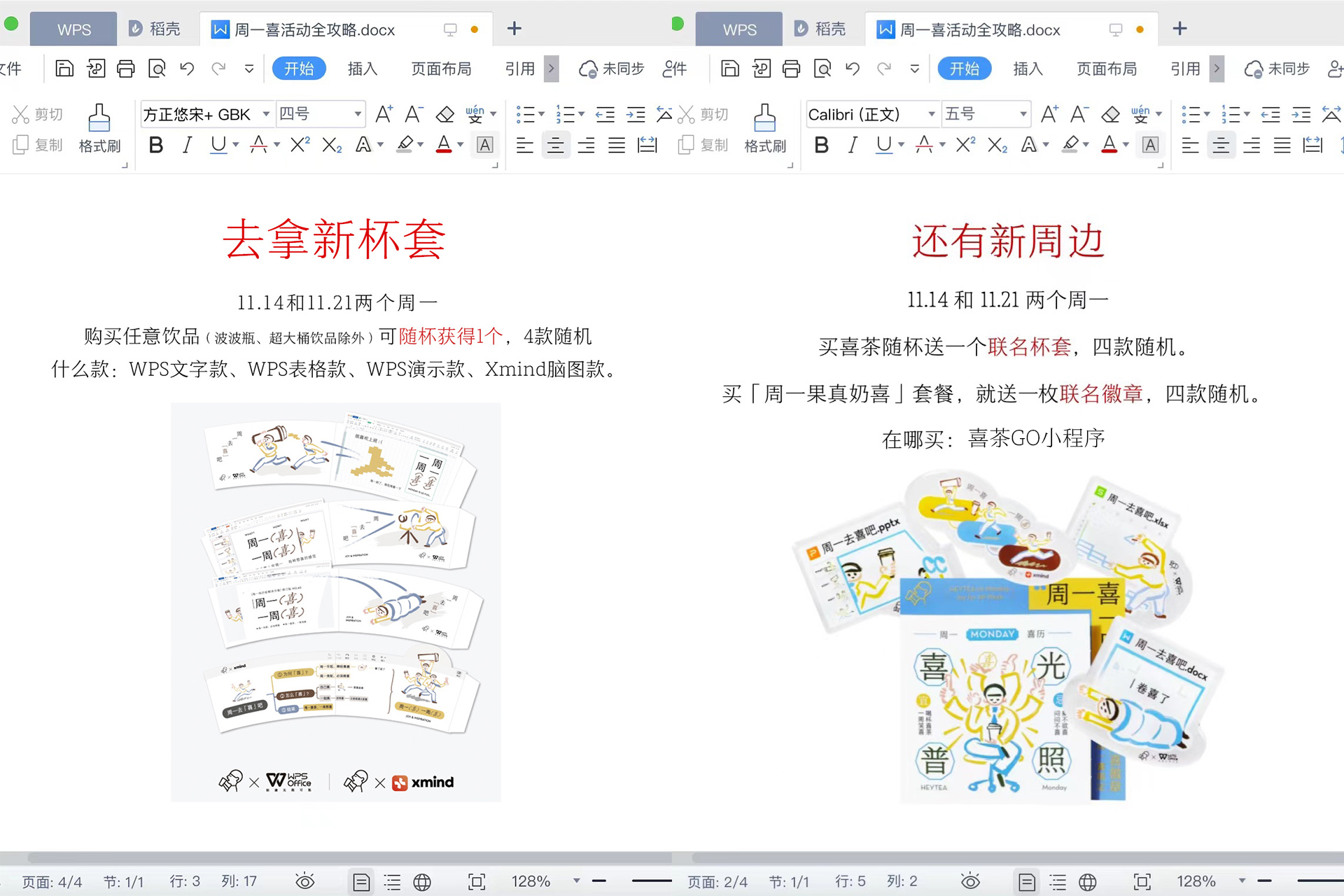Click Print icon in right window toolbar
This screenshot has width=1344, height=896.
(x=792, y=69)
